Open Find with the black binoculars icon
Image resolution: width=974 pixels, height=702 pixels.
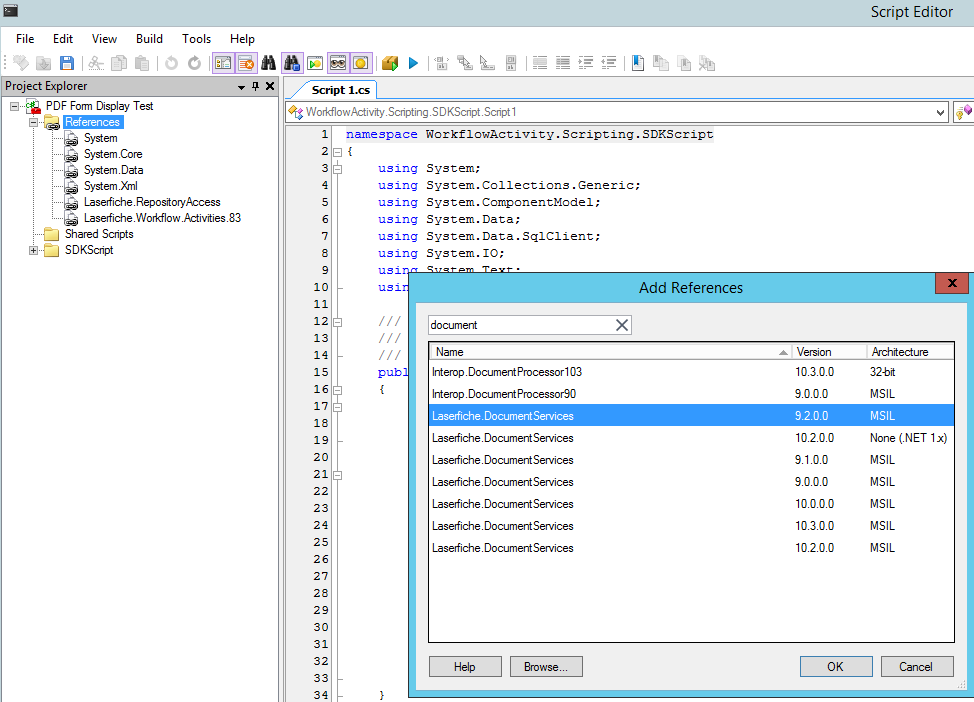[x=268, y=63]
